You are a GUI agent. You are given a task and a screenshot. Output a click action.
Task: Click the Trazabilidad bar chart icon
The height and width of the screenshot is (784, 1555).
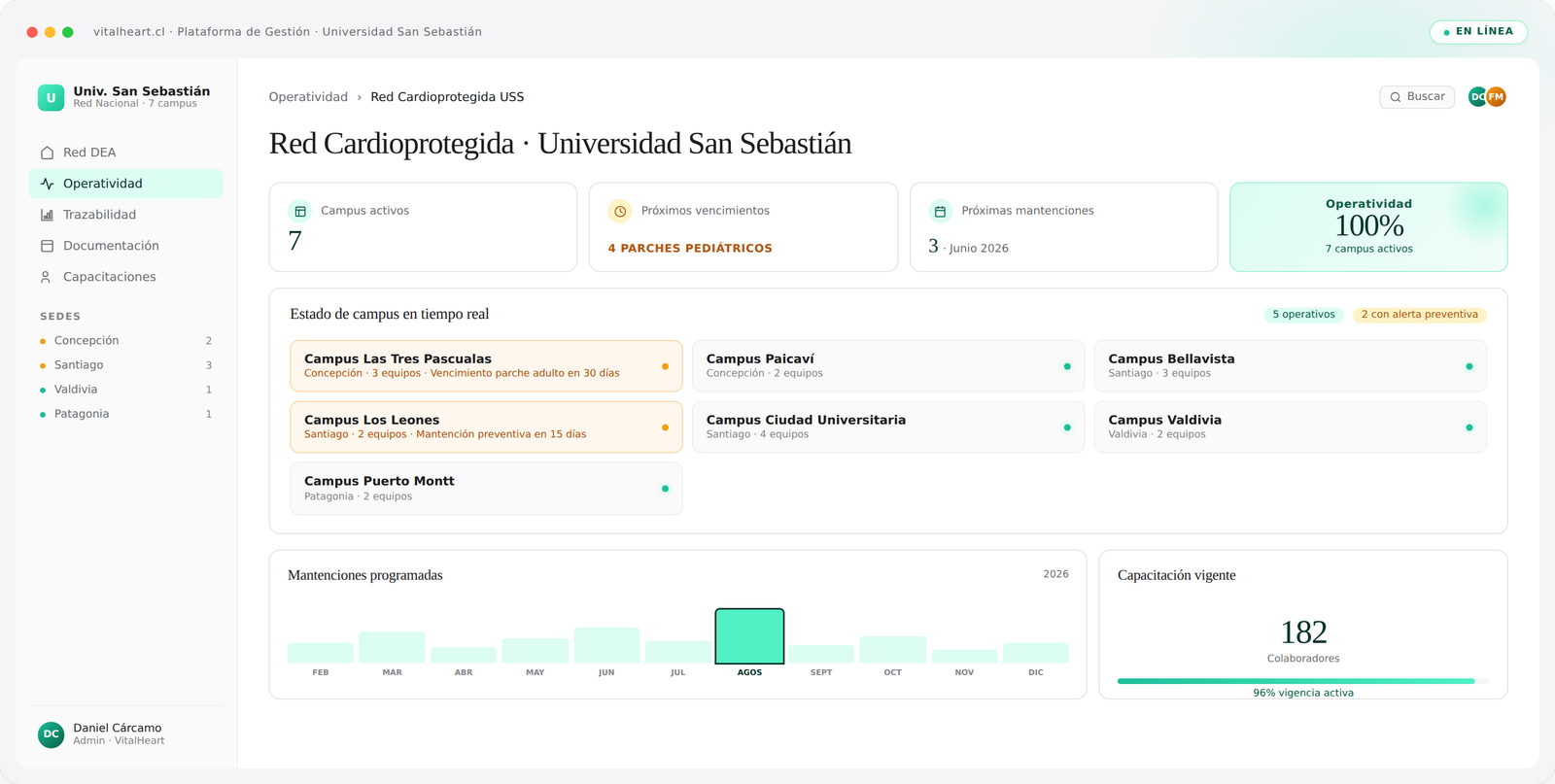click(47, 215)
